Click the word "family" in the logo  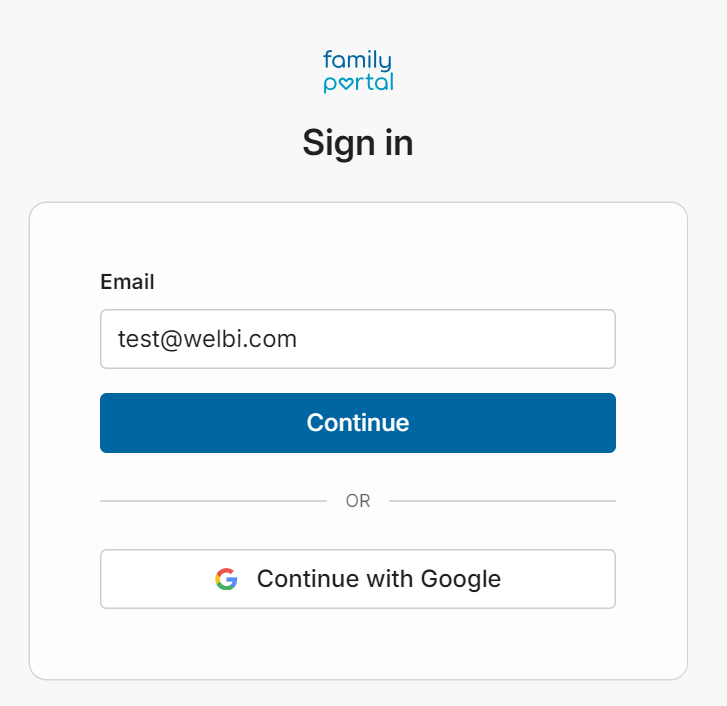point(357,61)
